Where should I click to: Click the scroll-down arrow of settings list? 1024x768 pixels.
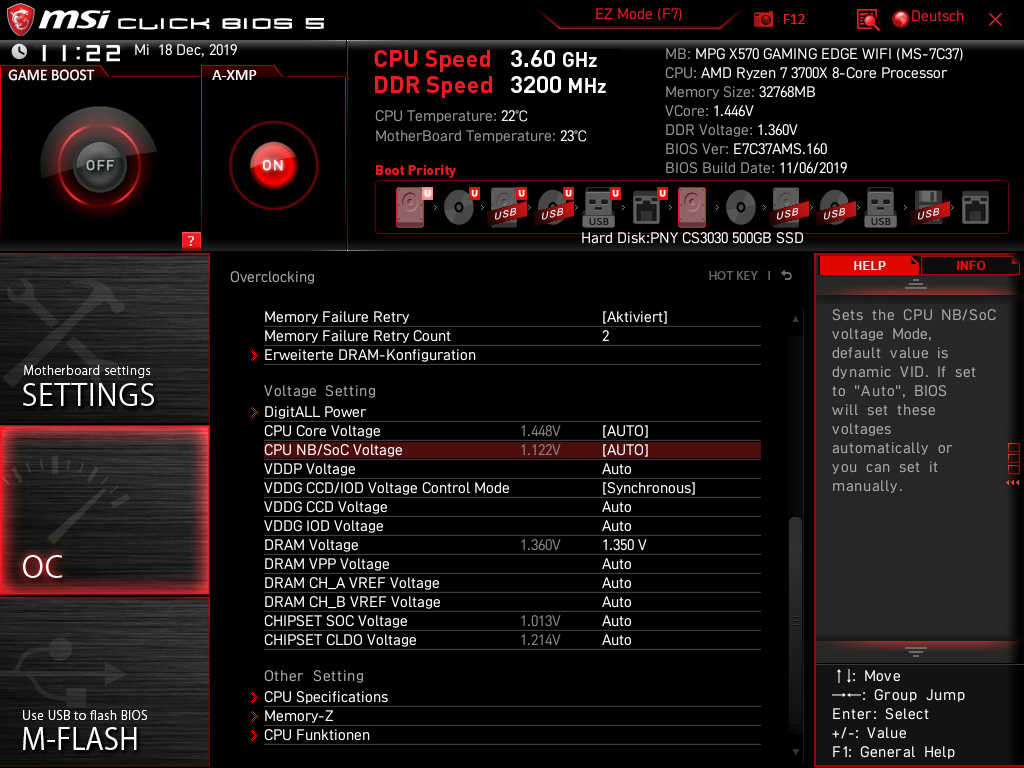point(795,752)
